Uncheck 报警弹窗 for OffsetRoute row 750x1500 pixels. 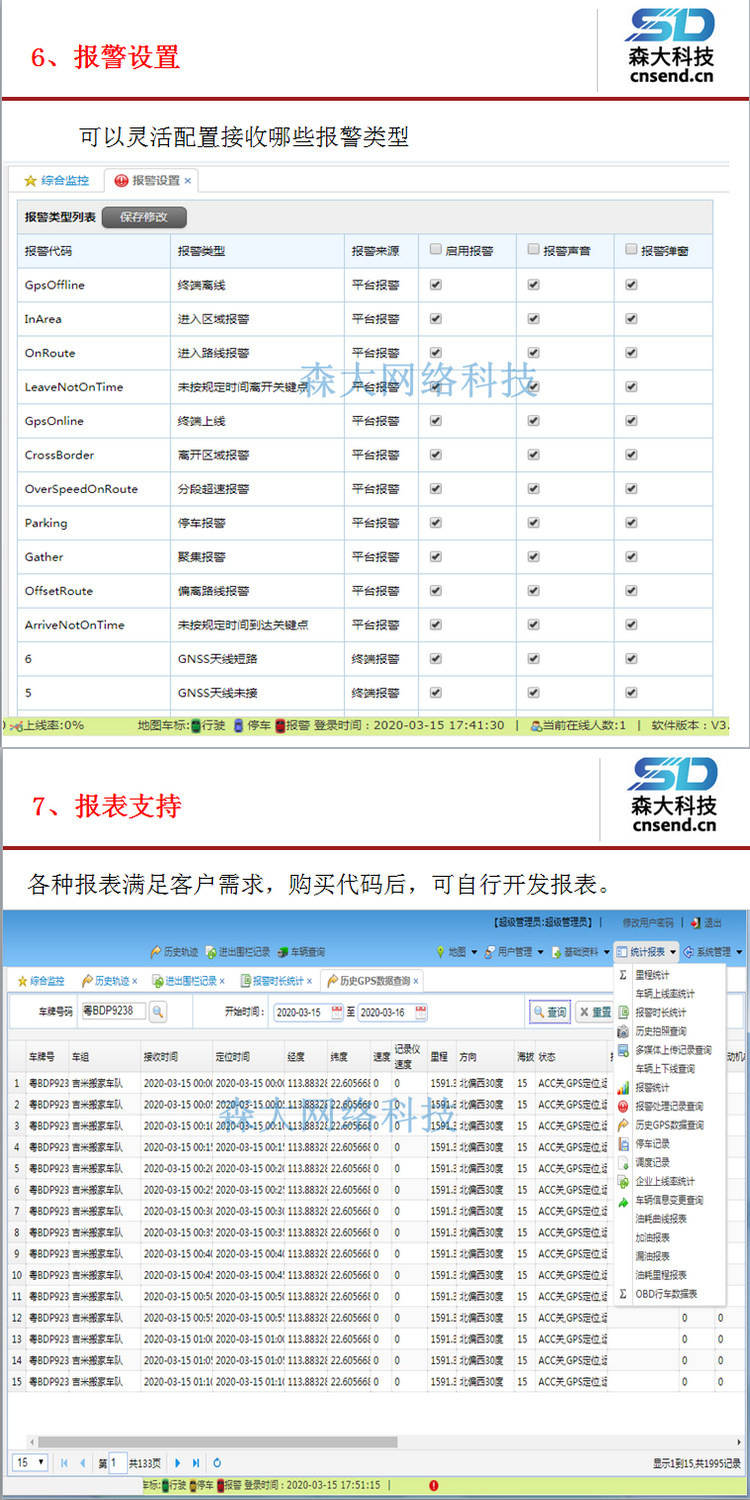[631, 590]
